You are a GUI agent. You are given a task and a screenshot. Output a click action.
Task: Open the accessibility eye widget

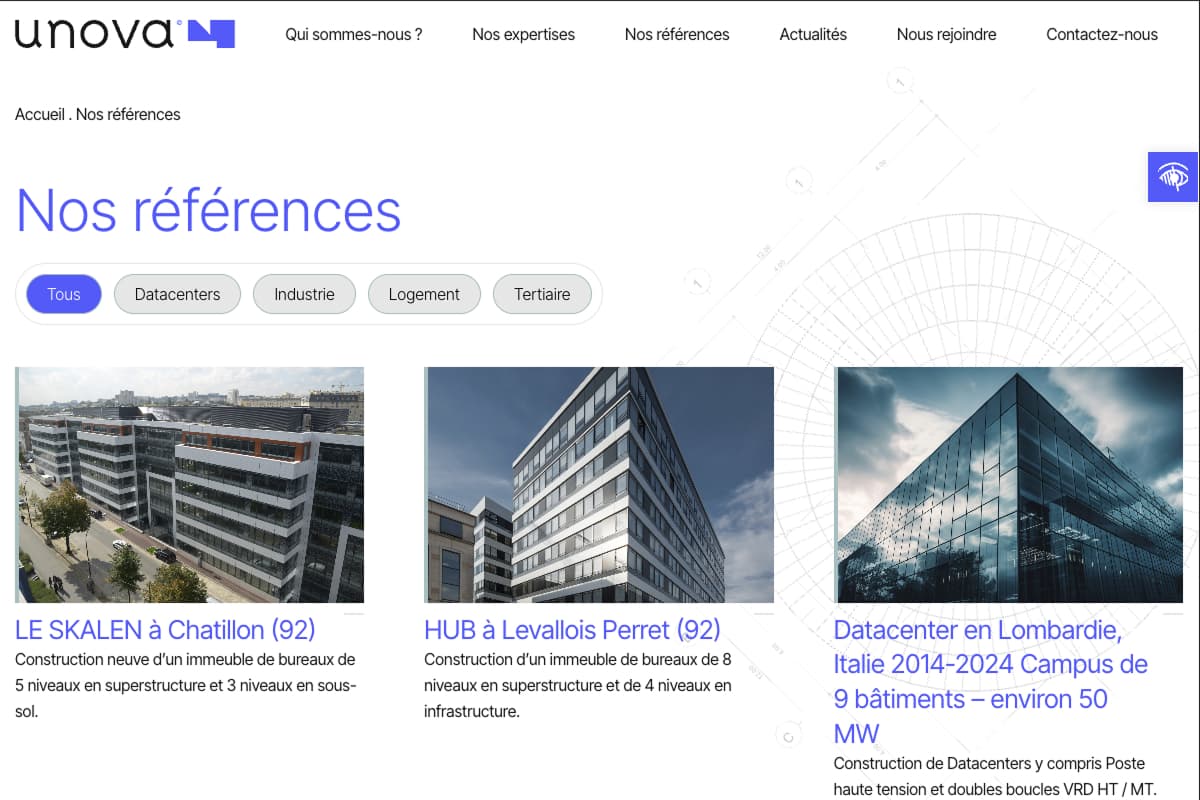click(x=1172, y=177)
